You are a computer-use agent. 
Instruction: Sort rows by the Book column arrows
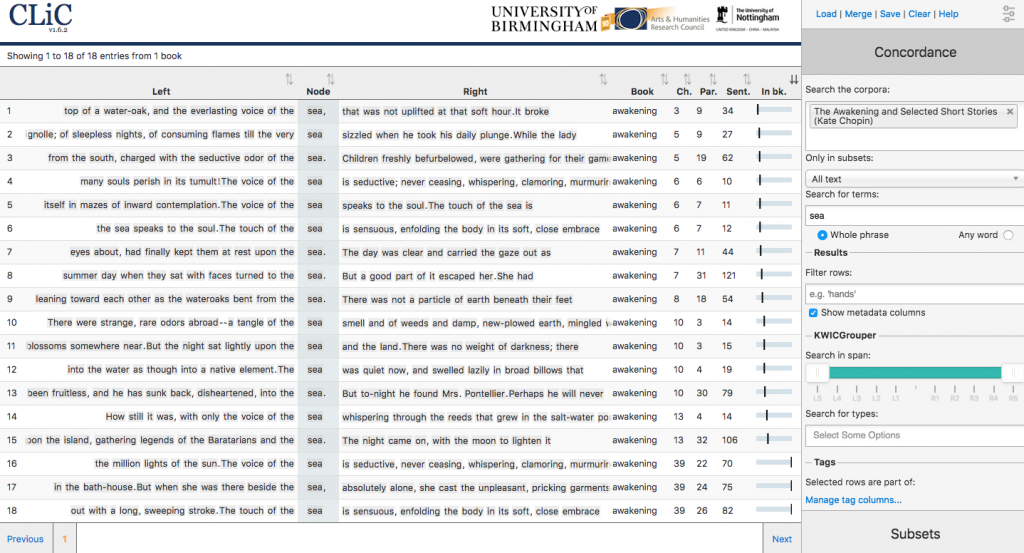click(x=664, y=79)
